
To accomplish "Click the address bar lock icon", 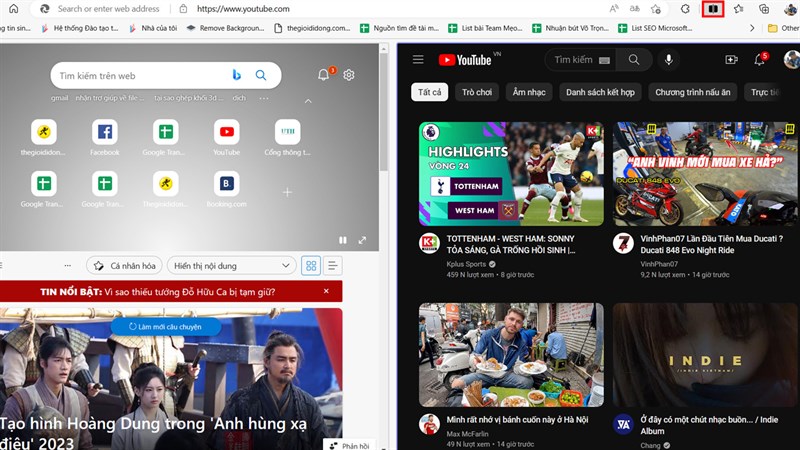I will (183, 9).
